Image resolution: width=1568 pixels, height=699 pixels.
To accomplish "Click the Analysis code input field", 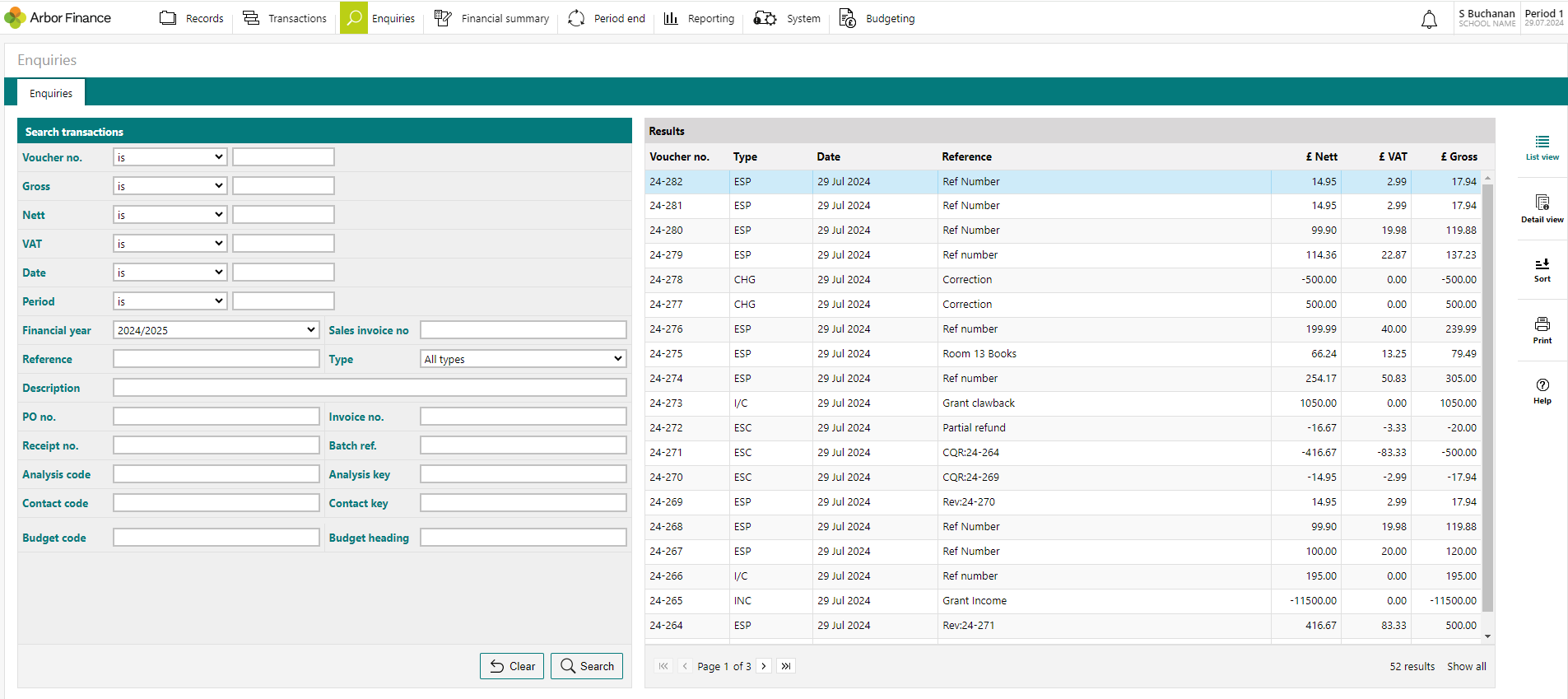I will 216,474.
